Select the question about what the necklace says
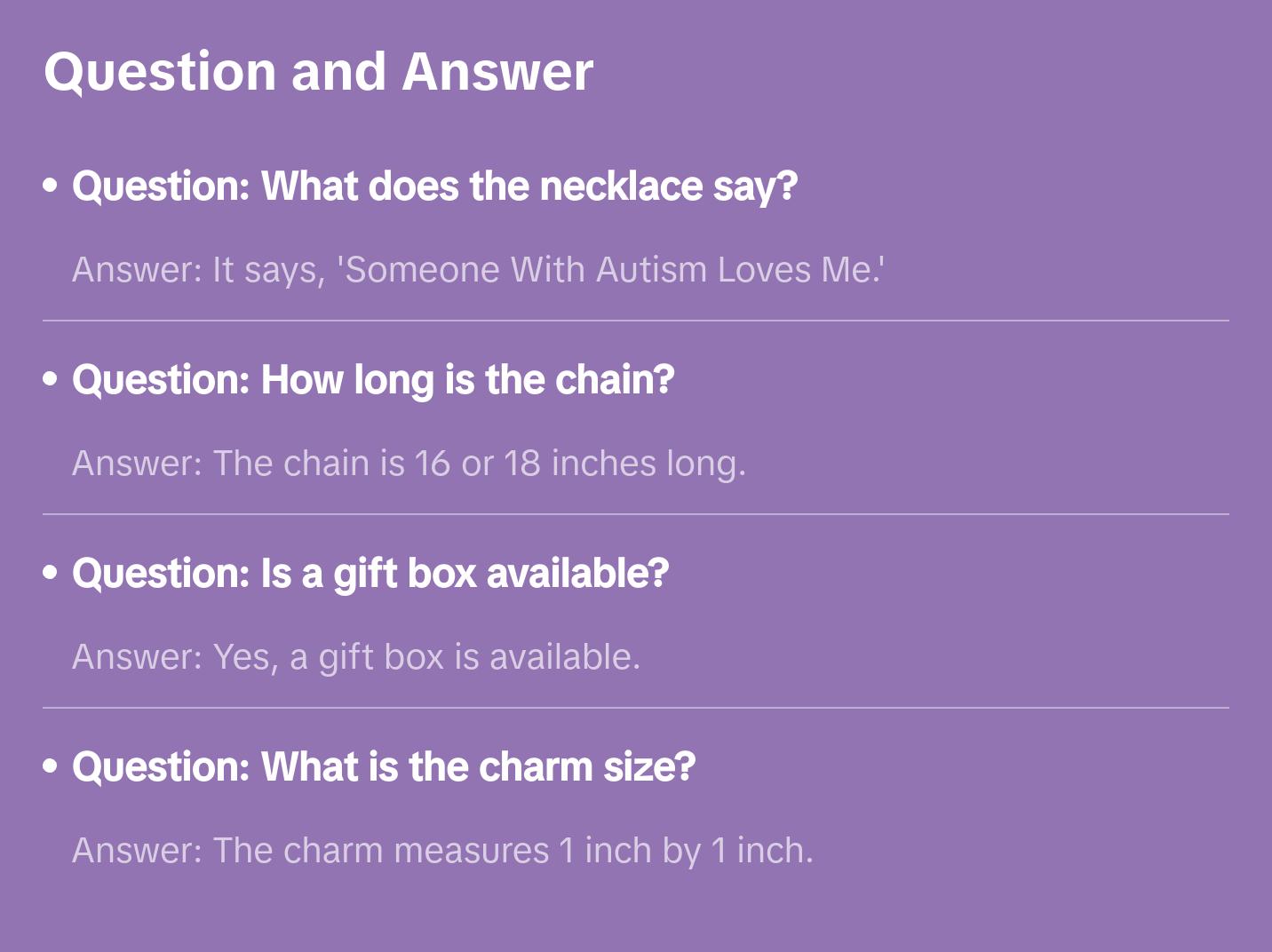Image resolution: width=1272 pixels, height=952 pixels. pyautogui.click(x=434, y=186)
